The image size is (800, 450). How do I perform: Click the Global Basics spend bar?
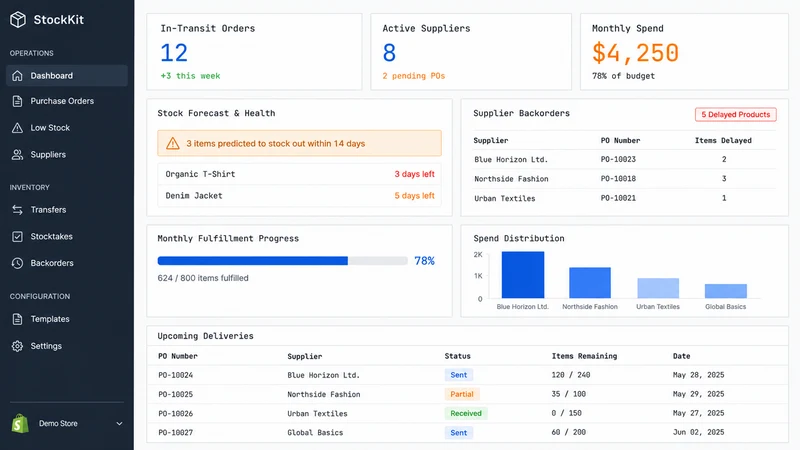pos(726,291)
